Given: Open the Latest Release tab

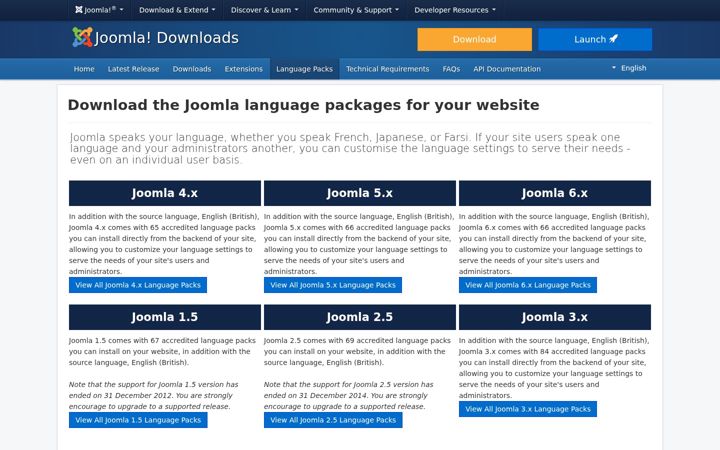Looking at the screenshot, I should click(x=134, y=69).
